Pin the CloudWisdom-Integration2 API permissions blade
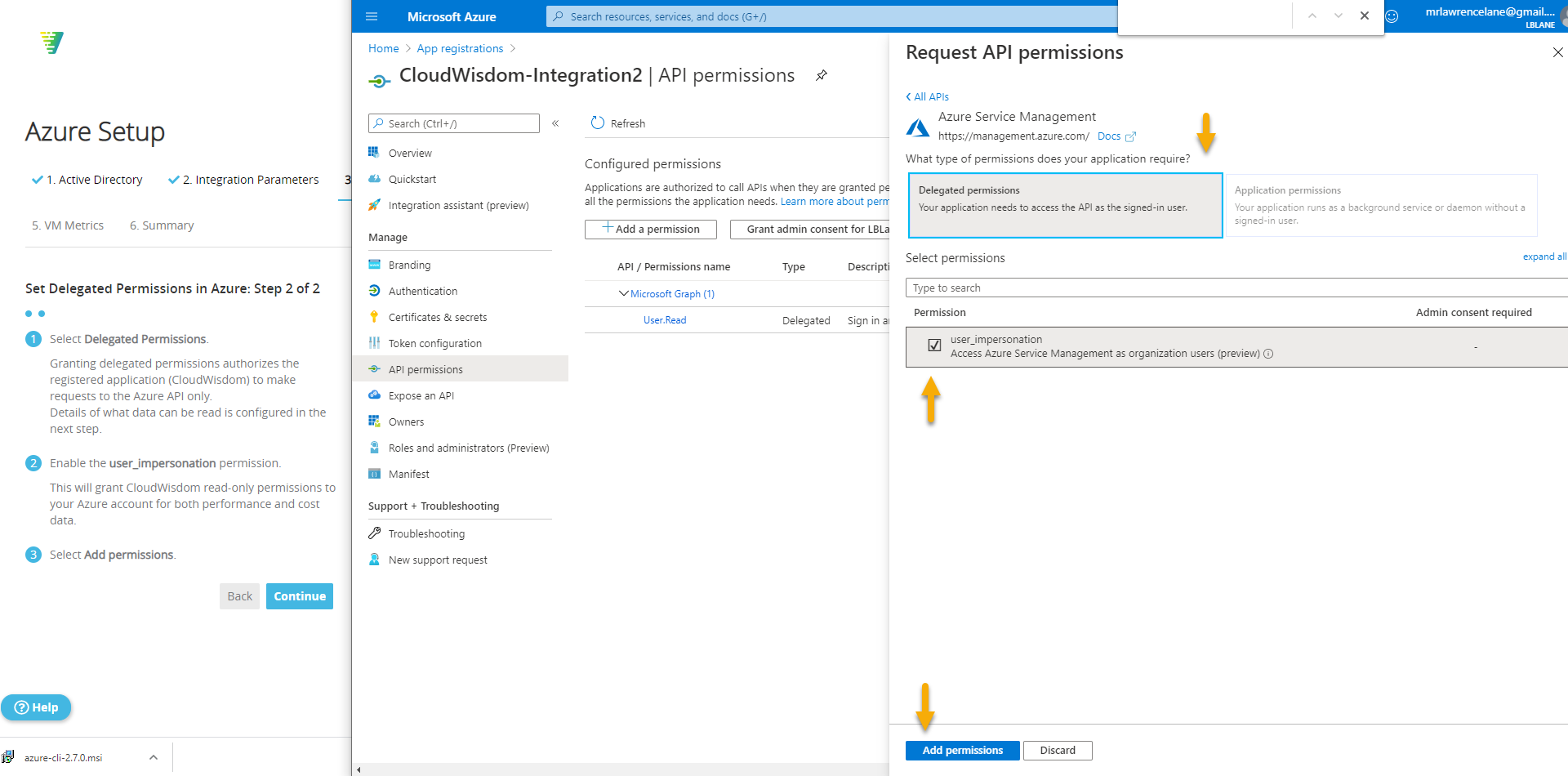 click(822, 75)
